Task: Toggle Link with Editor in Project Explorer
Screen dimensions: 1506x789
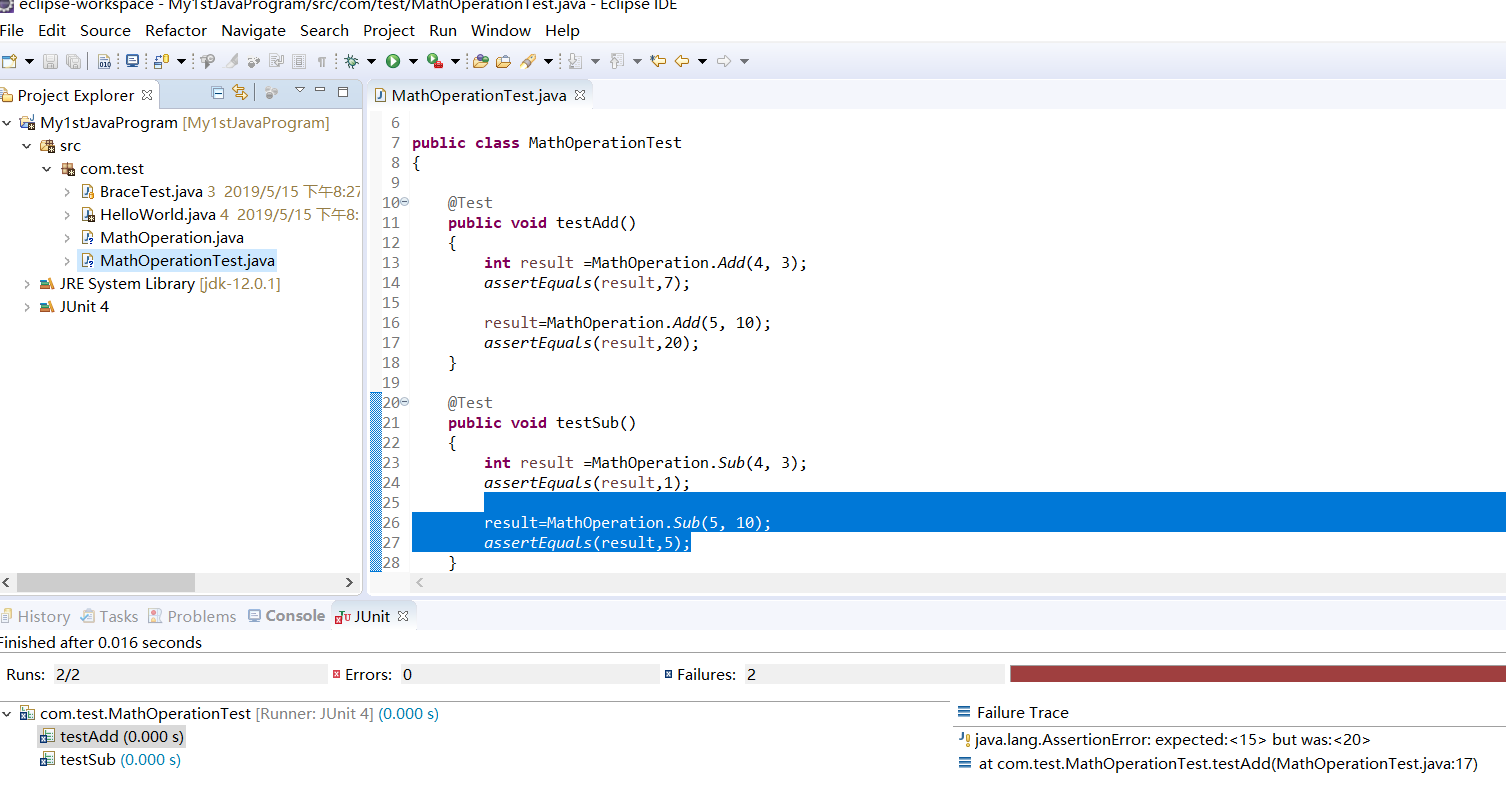Action: [240, 92]
